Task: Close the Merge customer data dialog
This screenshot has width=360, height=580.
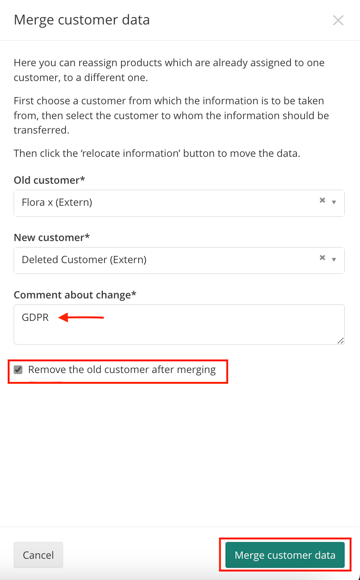Action: 338,20
